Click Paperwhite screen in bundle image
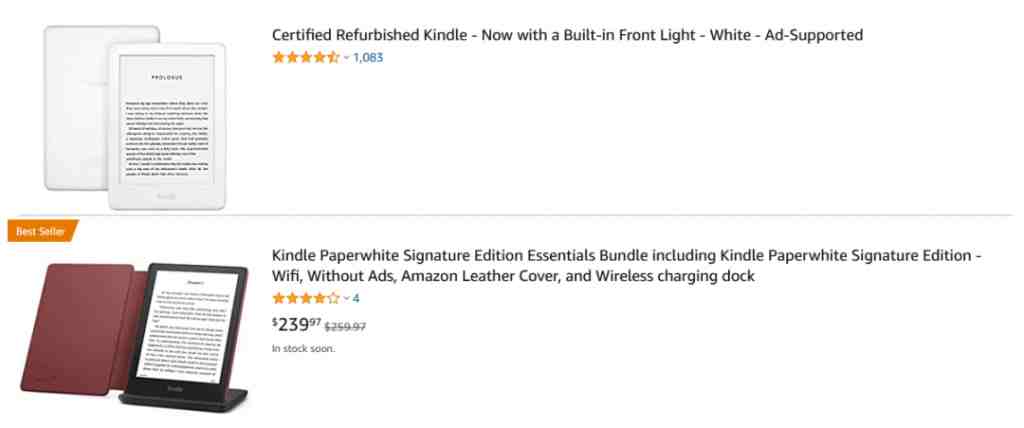This screenshot has height=428, width=1024. click(x=187, y=325)
